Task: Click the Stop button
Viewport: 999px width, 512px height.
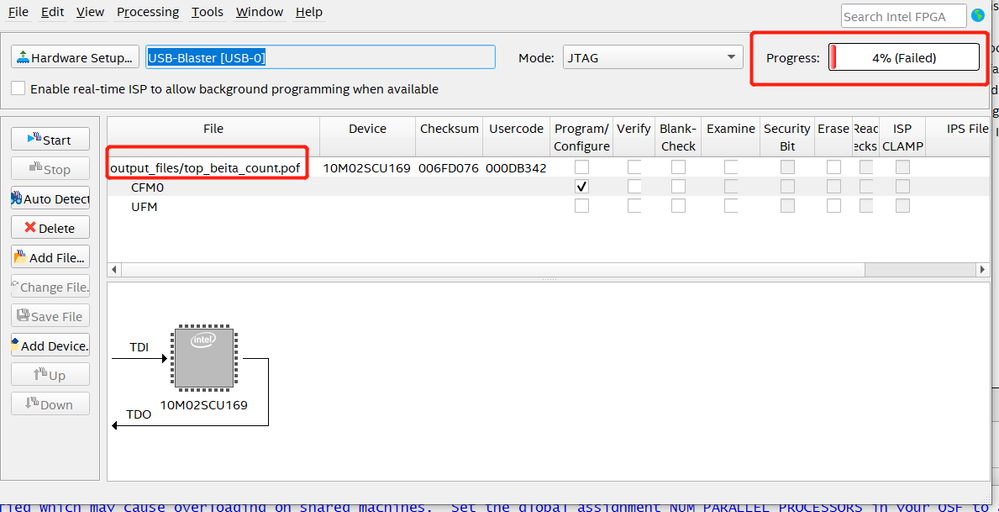Action: (50, 169)
